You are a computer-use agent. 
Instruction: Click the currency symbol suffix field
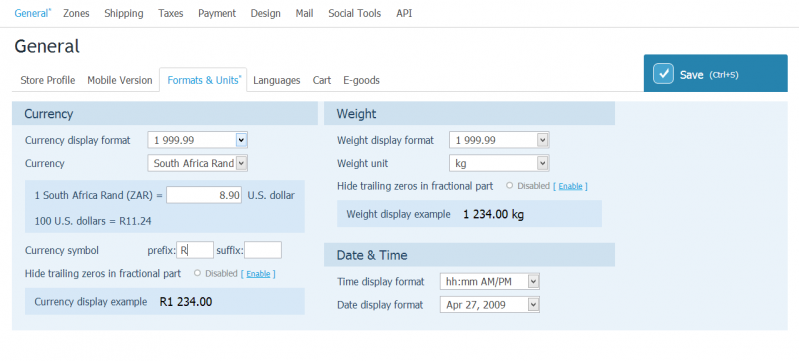click(263, 250)
